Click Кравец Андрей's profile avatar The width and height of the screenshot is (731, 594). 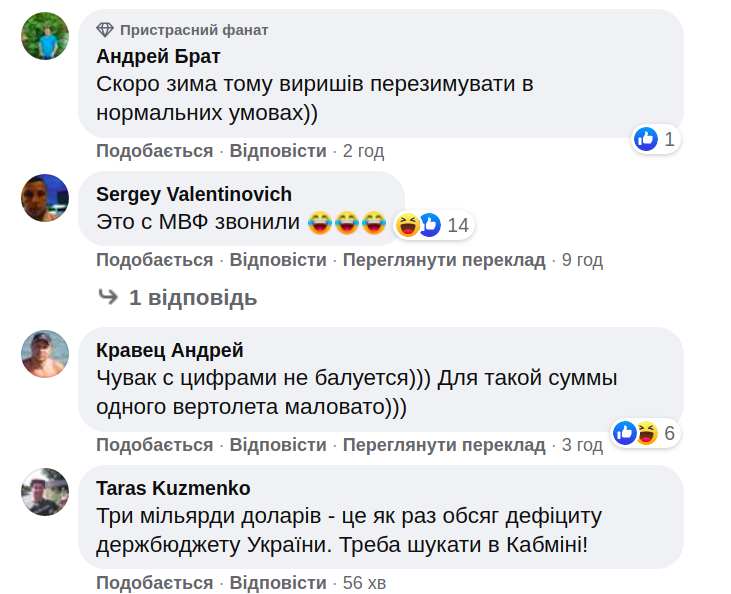45,354
